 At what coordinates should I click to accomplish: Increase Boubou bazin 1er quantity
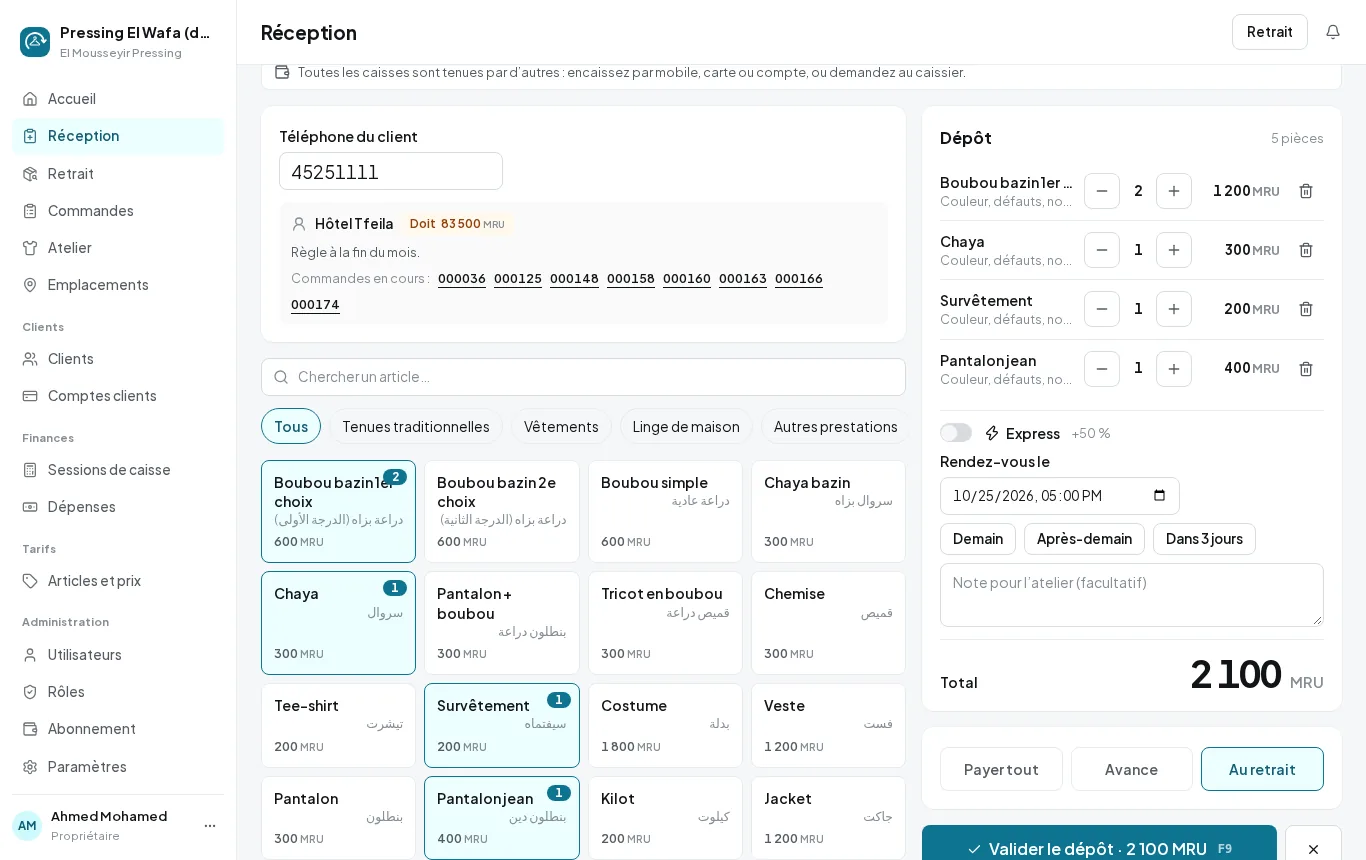click(1174, 191)
